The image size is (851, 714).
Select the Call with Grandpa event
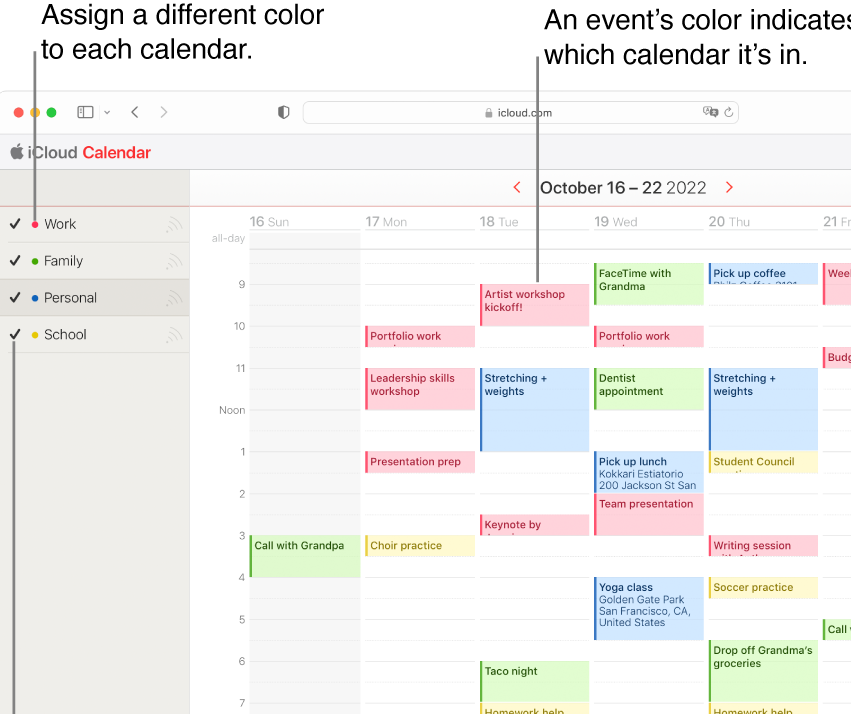point(304,556)
